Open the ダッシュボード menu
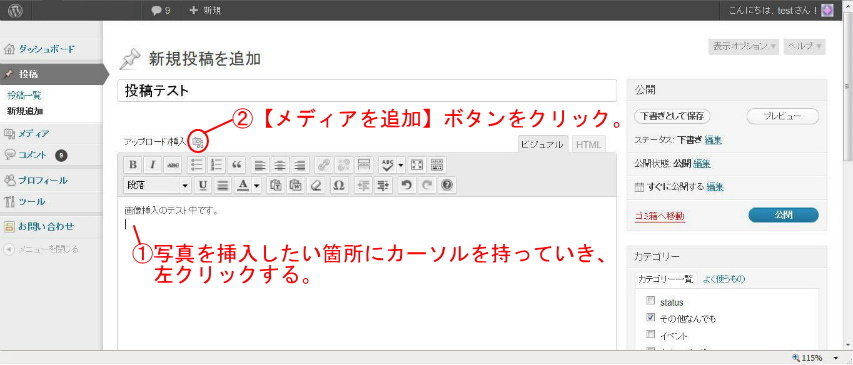The image size is (853, 365). pyautogui.click(x=47, y=50)
